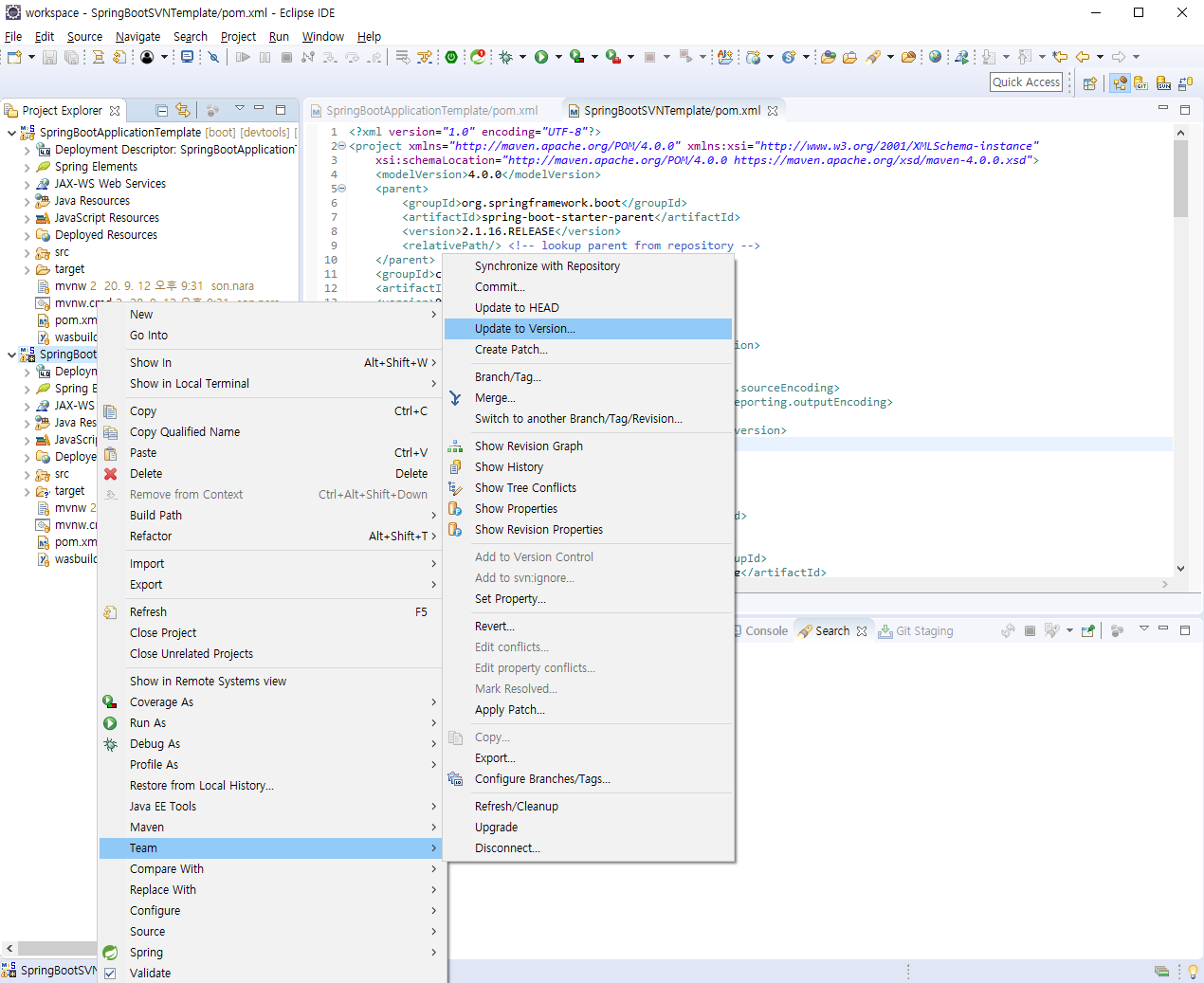Click the Disconnect... menu entry

pos(588,848)
